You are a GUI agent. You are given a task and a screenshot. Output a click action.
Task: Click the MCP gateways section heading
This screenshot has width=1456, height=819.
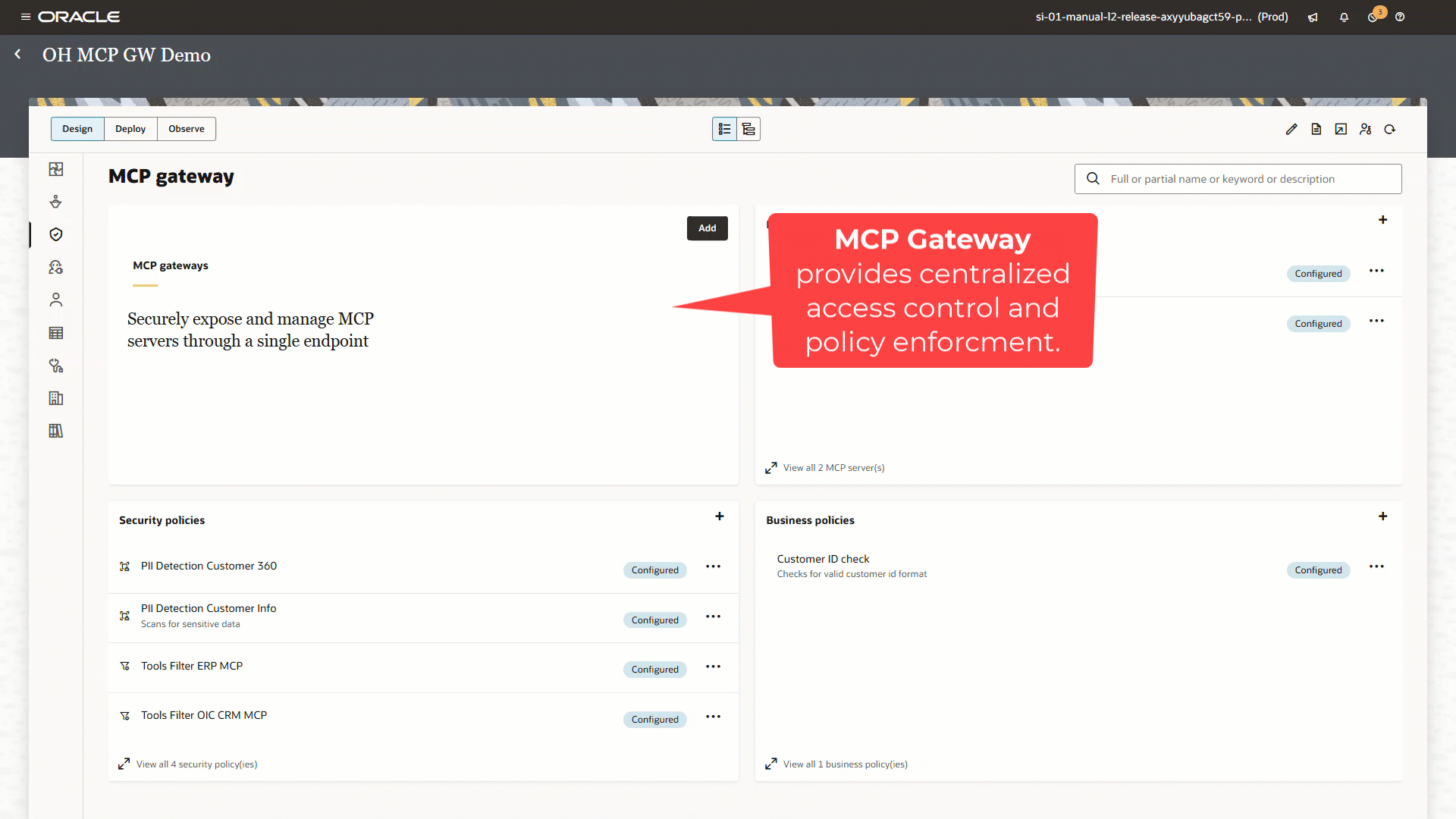[171, 265]
